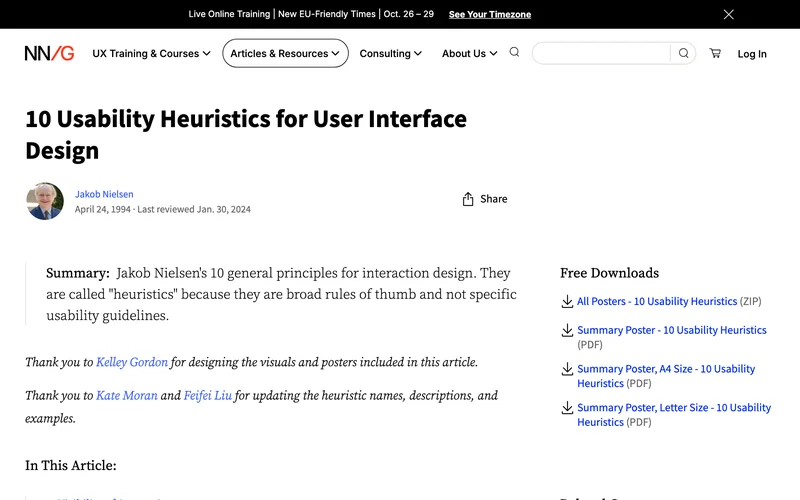Download All Posters - 10 Usability Heuristics
800x500 pixels.
pos(657,302)
